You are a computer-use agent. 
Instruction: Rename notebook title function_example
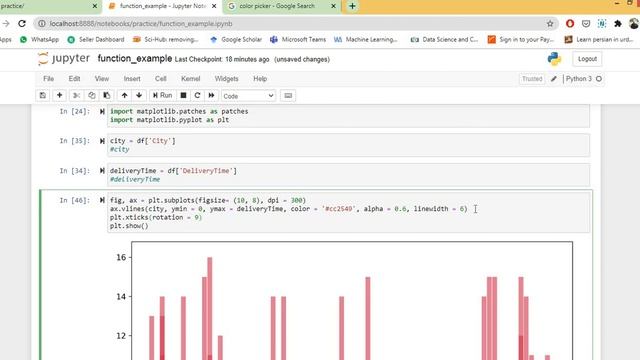click(x=135, y=59)
